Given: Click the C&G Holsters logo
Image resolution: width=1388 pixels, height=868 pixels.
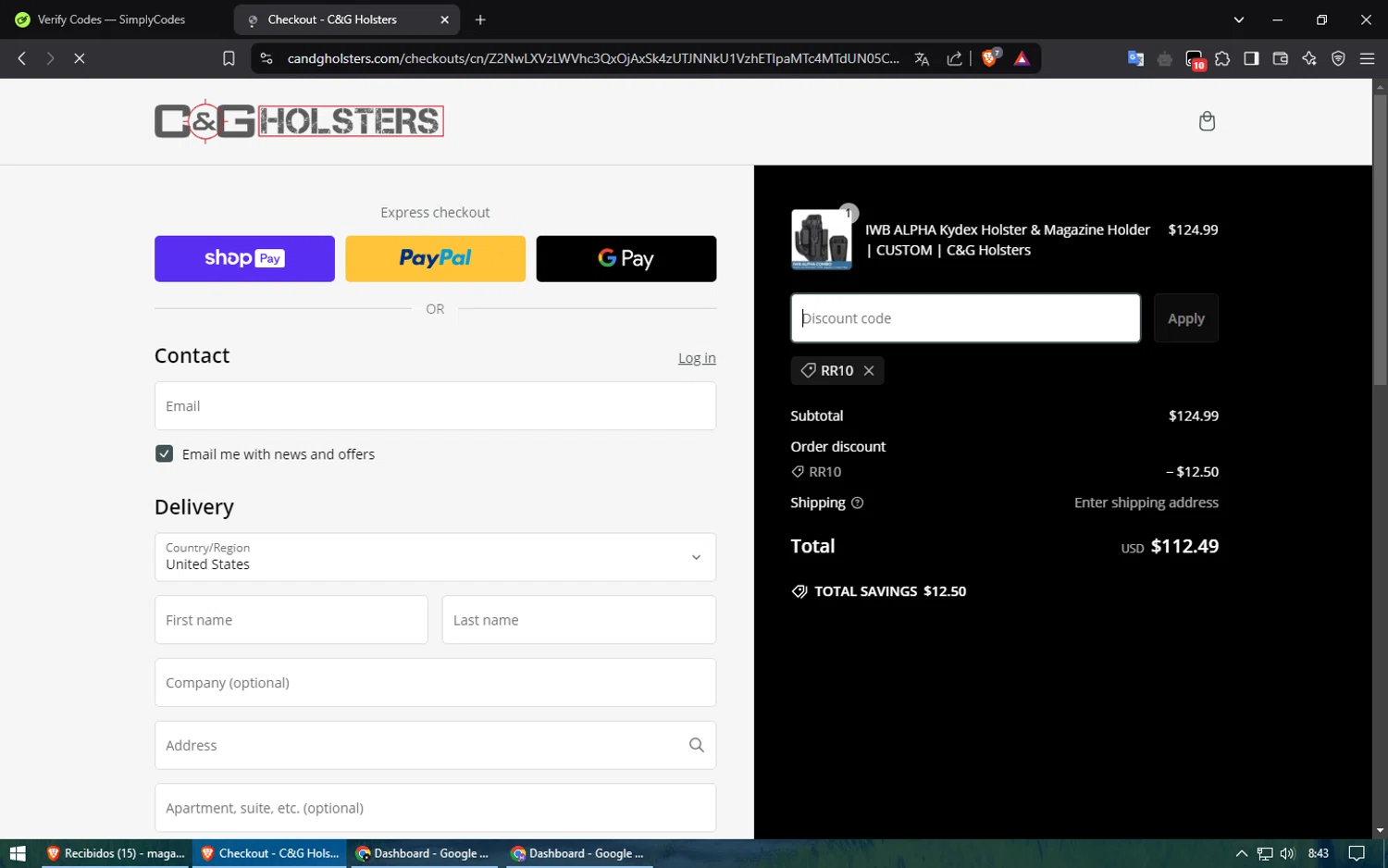Looking at the screenshot, I should tap(299, 121).
